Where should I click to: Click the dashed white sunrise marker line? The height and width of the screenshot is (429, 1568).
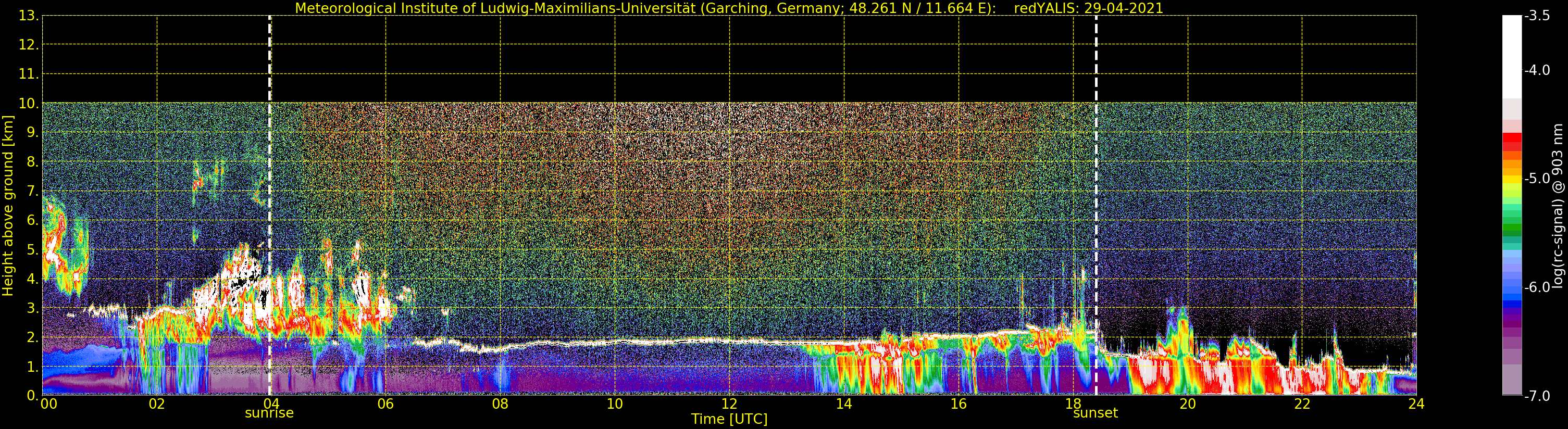pos(270,206)
